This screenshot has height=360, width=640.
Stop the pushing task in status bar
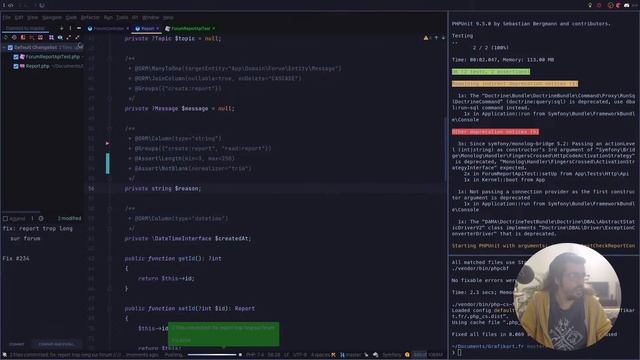(240, 355)
